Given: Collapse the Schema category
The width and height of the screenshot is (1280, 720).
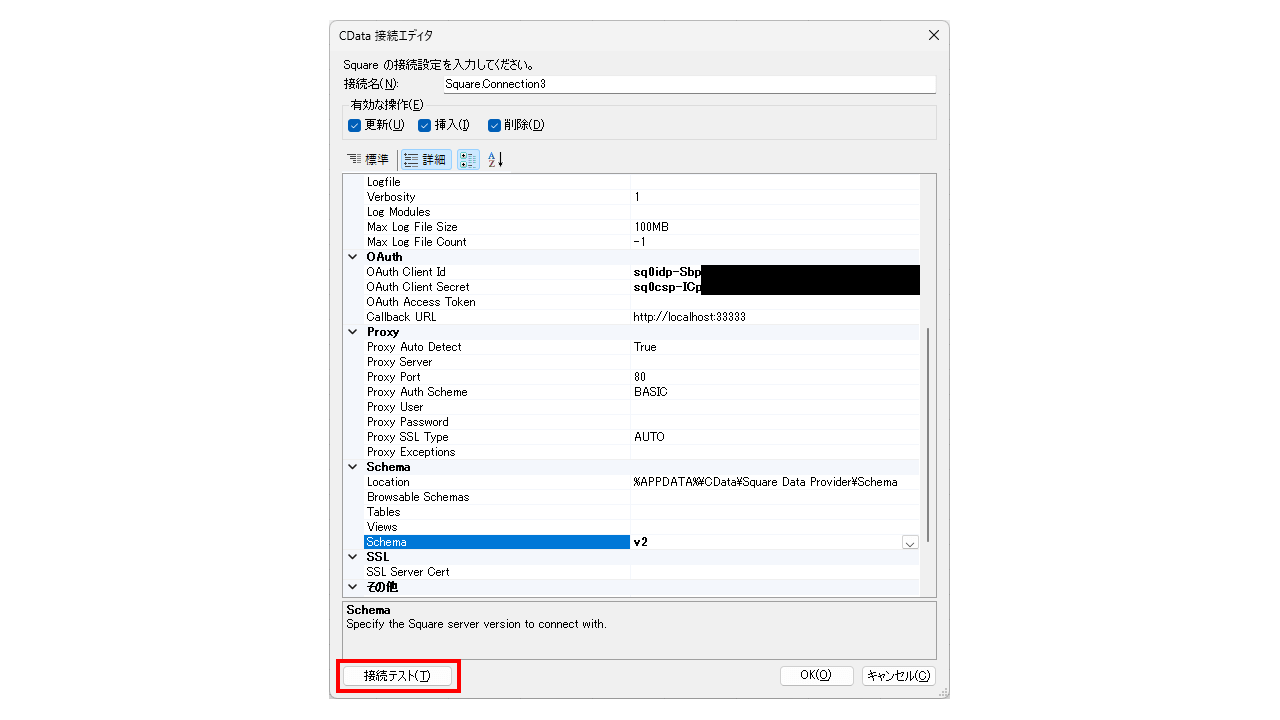Looking at the screenshot, I should [352, 467].
